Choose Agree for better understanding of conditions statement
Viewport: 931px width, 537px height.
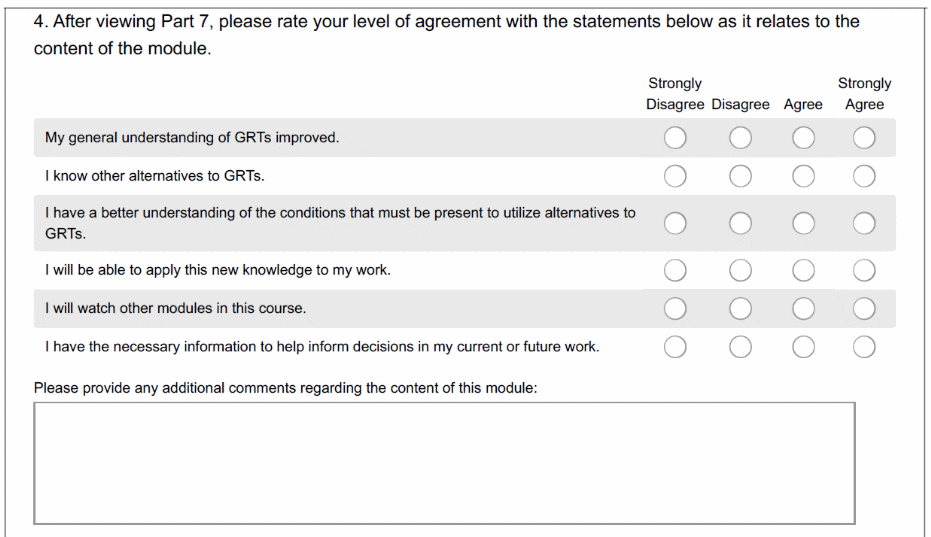(803, 223)
